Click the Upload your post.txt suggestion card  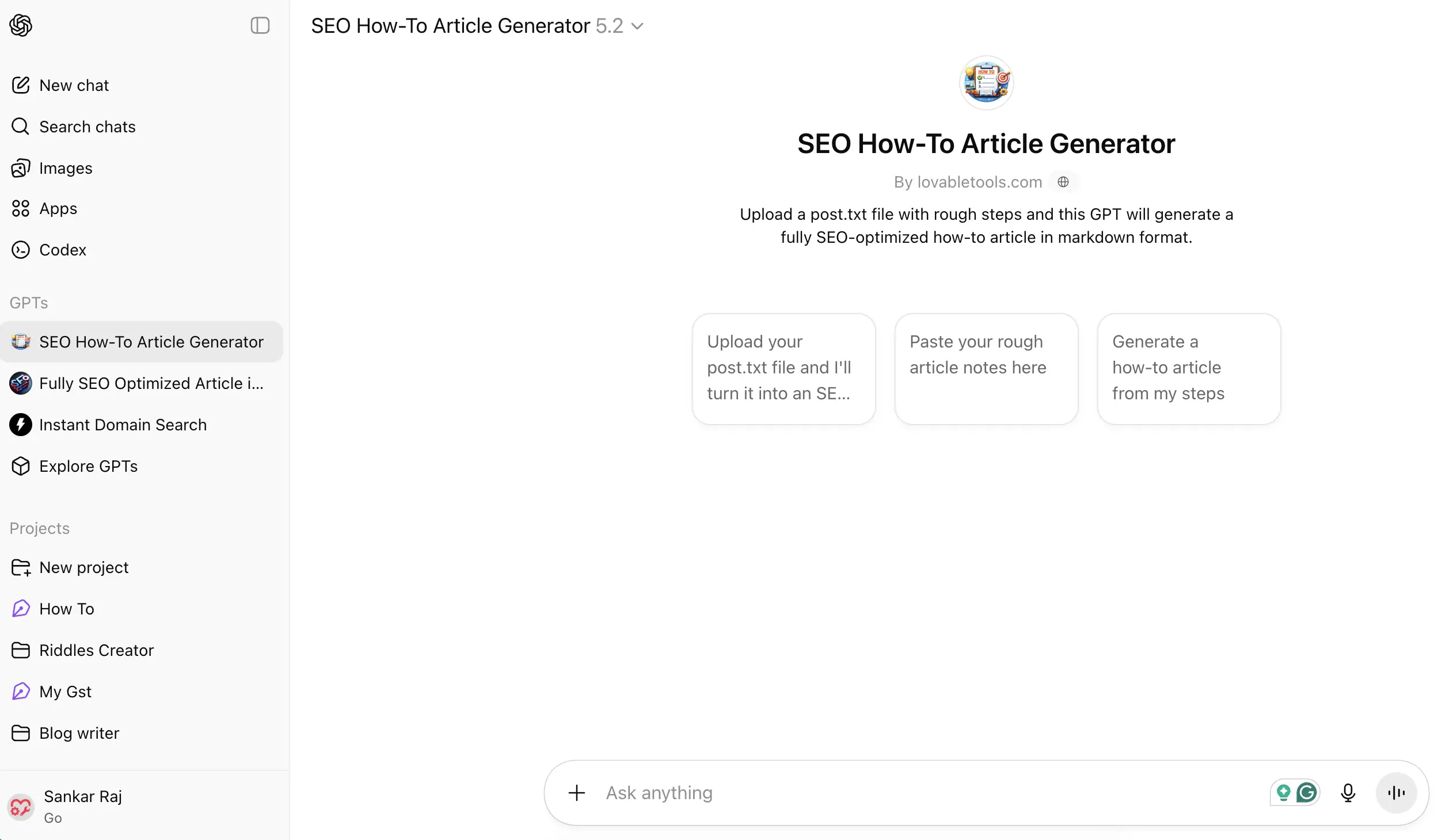pos(783,368)
